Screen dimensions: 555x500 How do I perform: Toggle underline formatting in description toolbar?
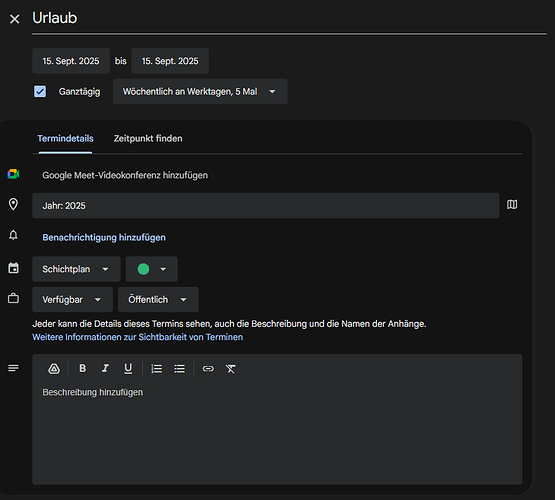(x=128, y=368)
